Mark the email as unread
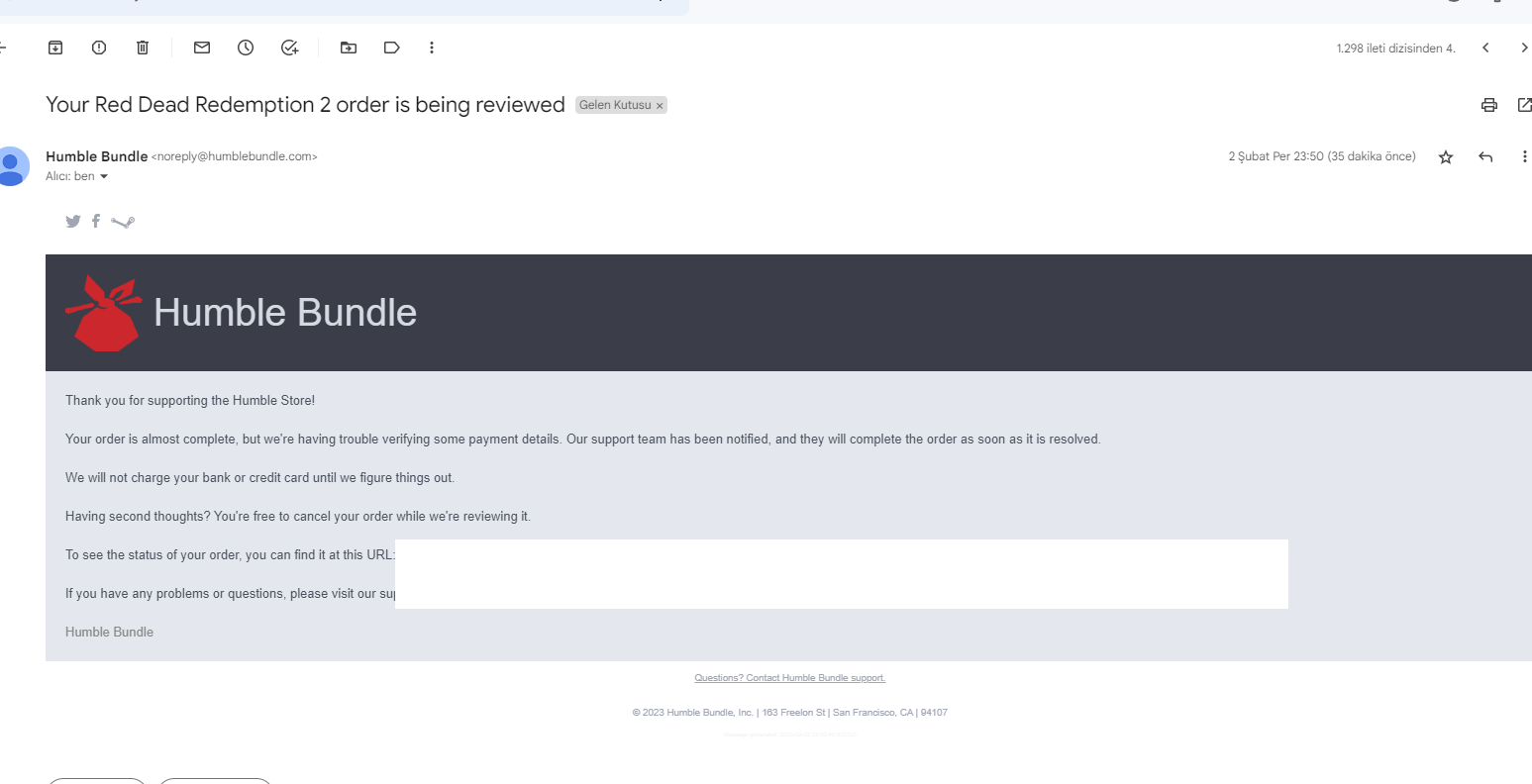Image resolution: width=1532 pixels, height=784 pixels. point(202,48)
